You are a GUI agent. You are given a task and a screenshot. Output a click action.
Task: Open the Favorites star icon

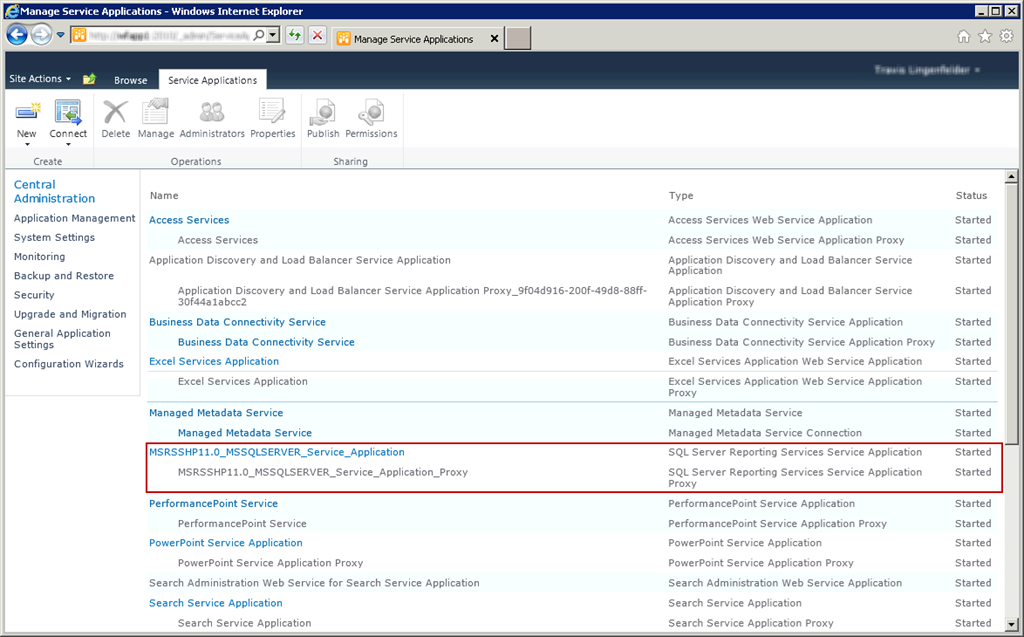985,37
